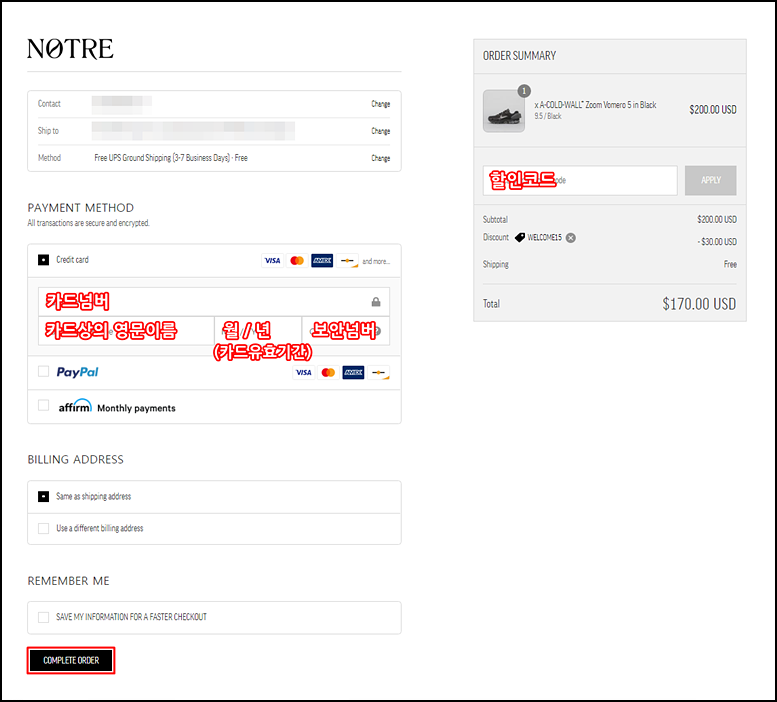Open the Vomero 5 product thumbnail
Screen dimensions: 777x702
coord(504,111)
